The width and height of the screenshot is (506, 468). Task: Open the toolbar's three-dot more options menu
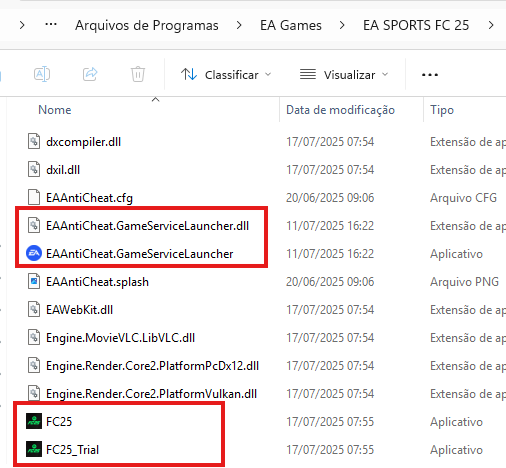430,75
